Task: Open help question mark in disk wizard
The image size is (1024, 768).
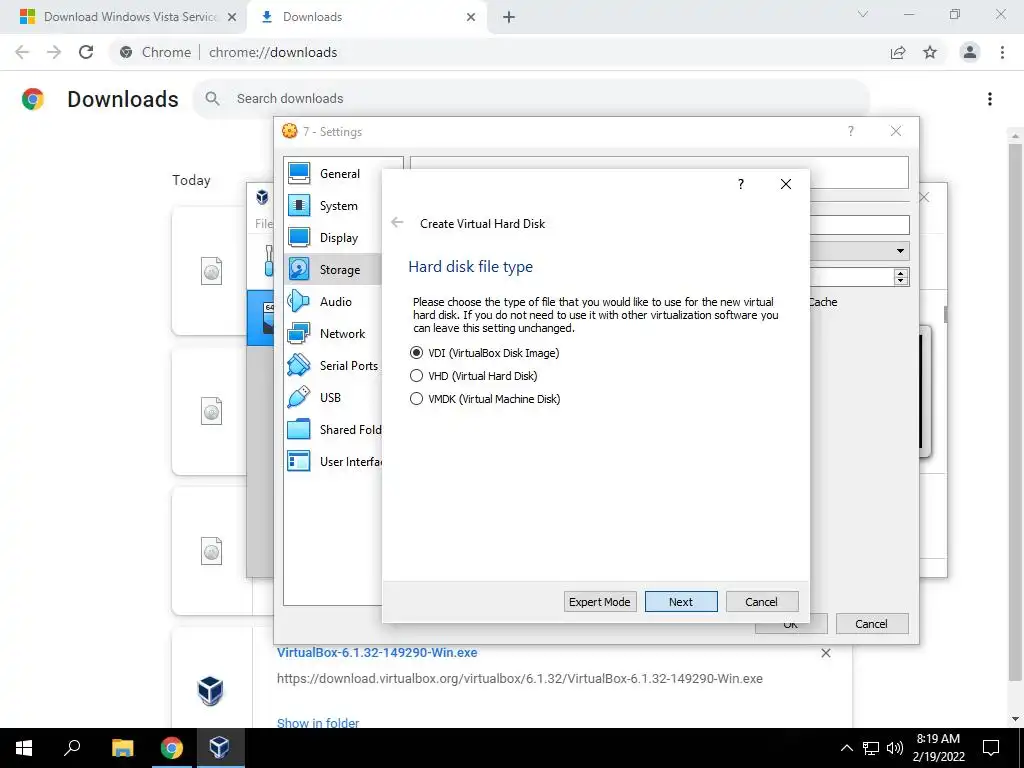Action: tap(741, 184)
